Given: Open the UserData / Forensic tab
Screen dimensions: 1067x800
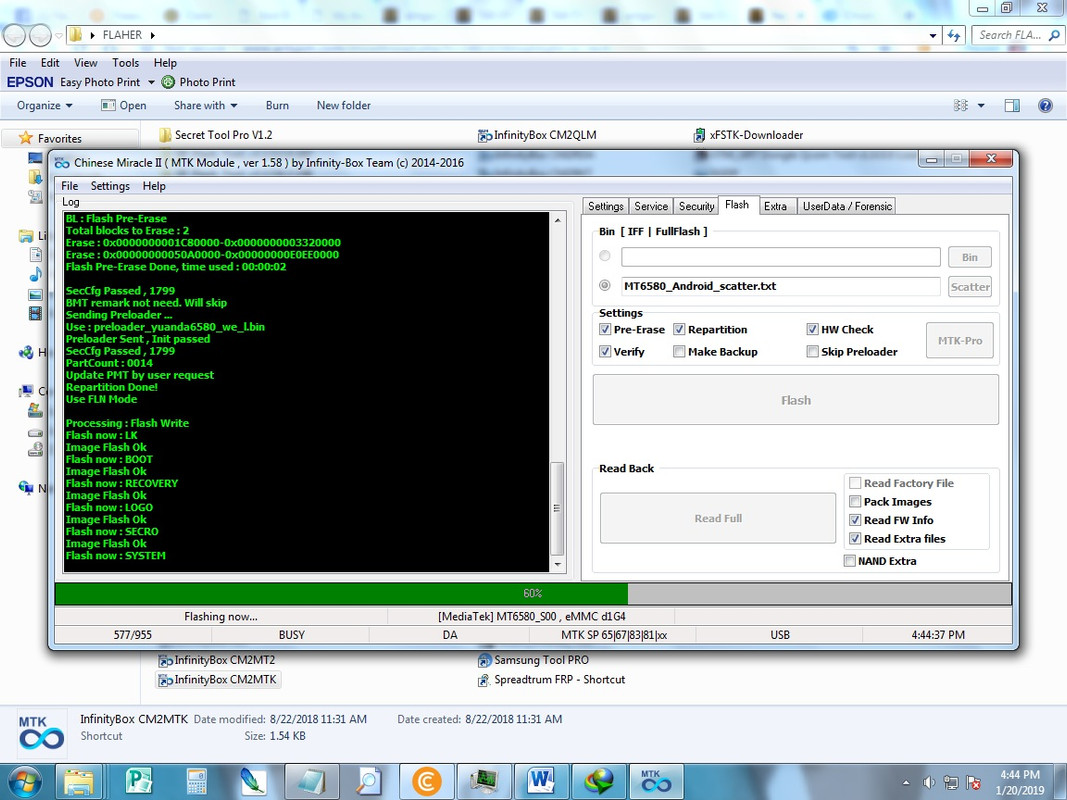Looking at the screenshot, I should 847,206.
